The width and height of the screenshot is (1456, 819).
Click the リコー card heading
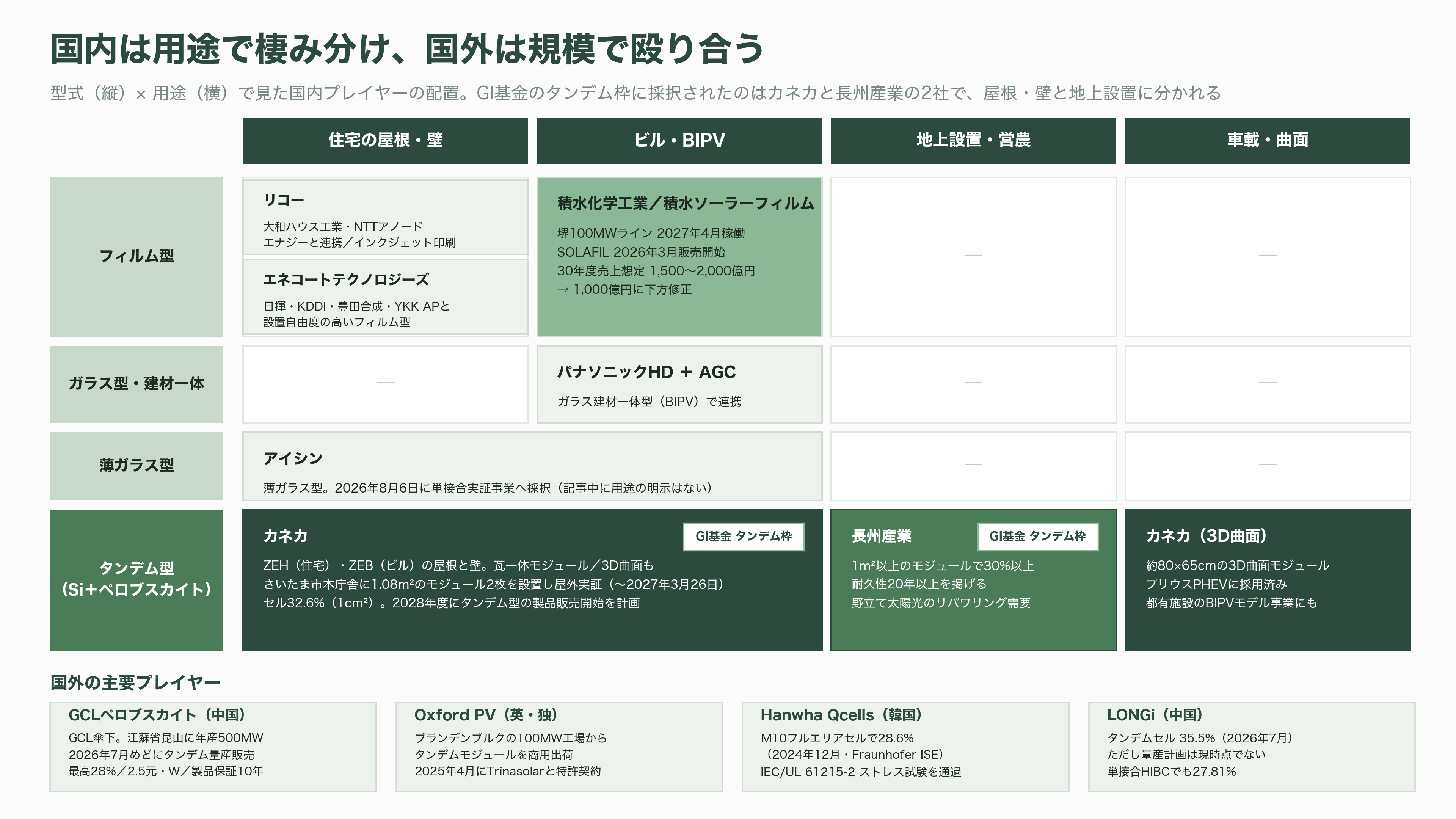[284, 200]
